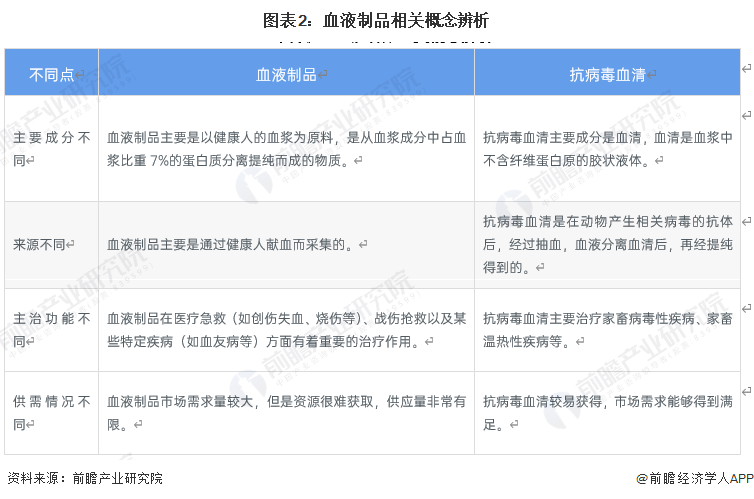The width and height of the screenshot is (754, 499).
Task: Click the 主要成分不同 row label
Action: coord(51,148)
